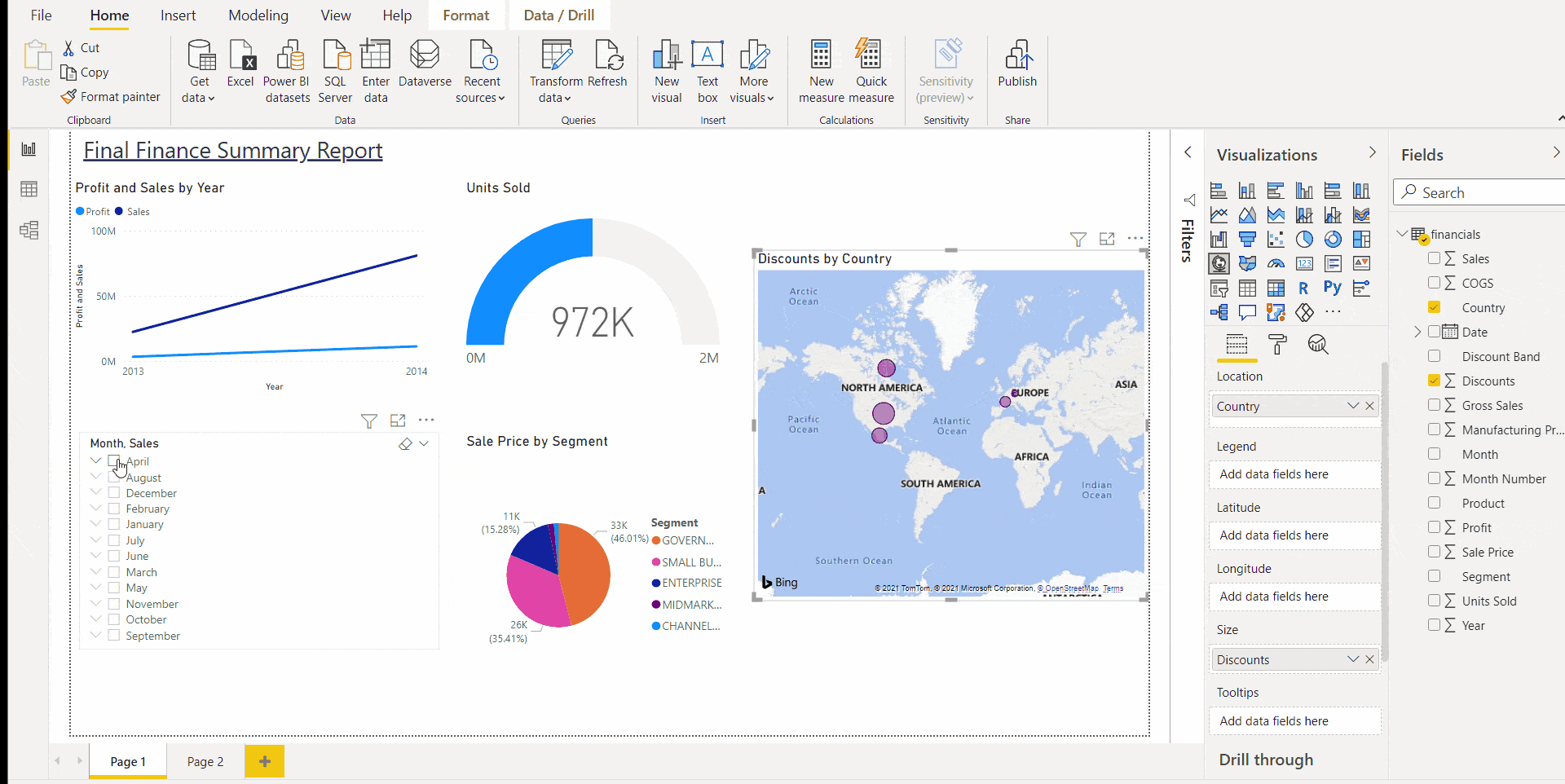Check the Sales field checkbox
The image size is (1565, 784).
(x=1434, y=258)
